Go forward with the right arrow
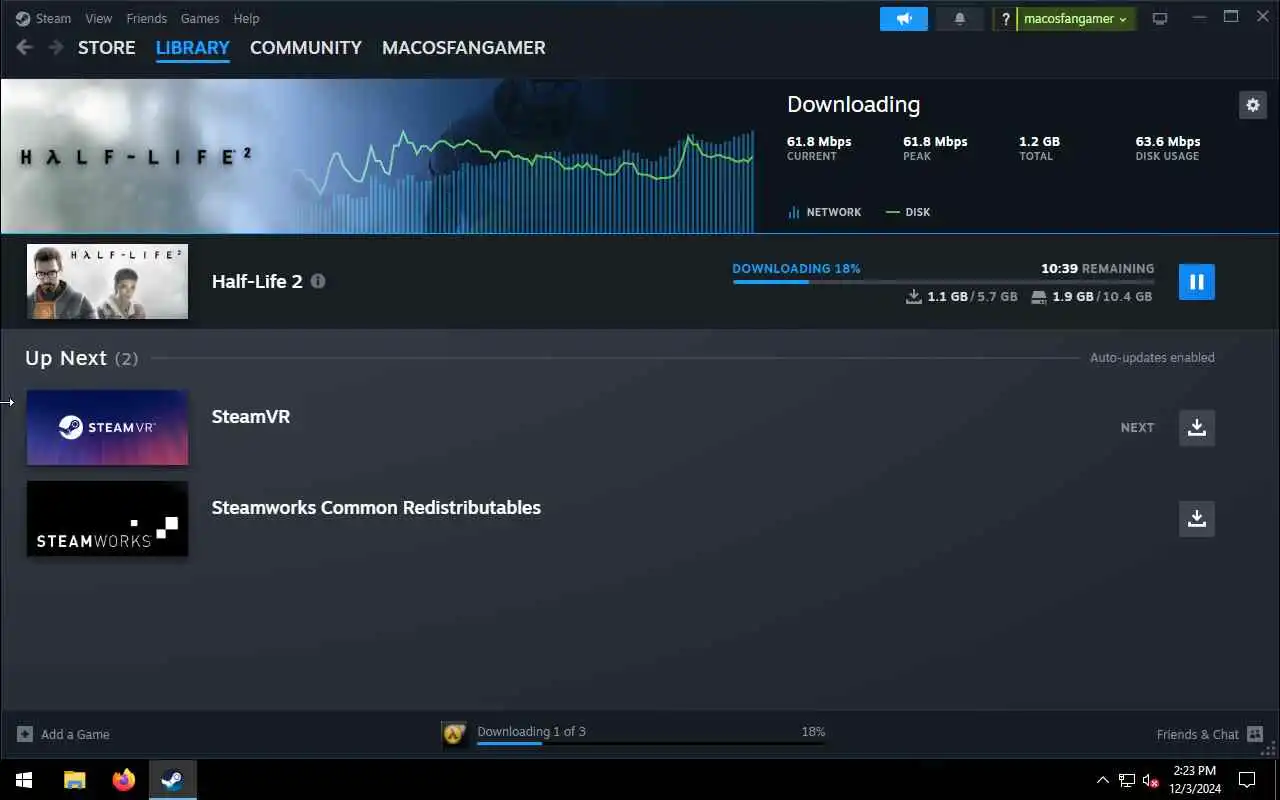Screen dimensions: 1280x800 [56, 47]
